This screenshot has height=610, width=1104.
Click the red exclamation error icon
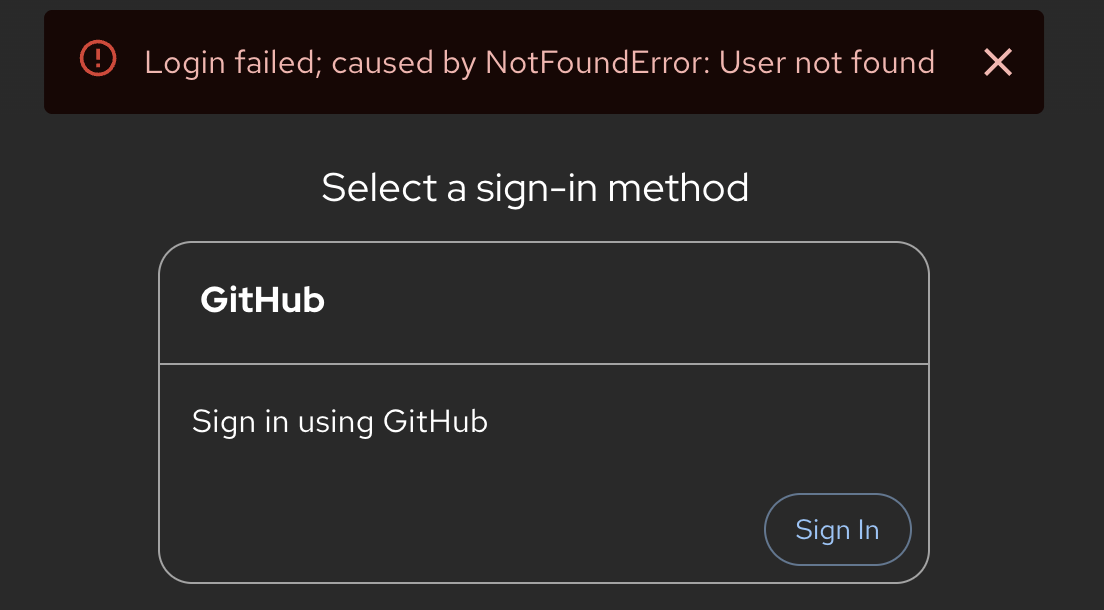(x=98, y=58)
